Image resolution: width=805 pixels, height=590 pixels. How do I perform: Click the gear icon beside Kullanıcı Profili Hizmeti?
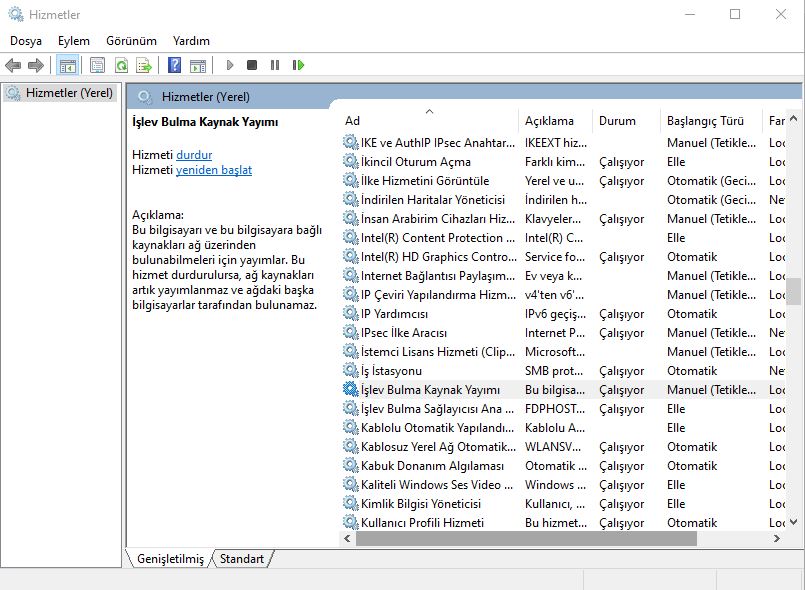pos(351,522)
